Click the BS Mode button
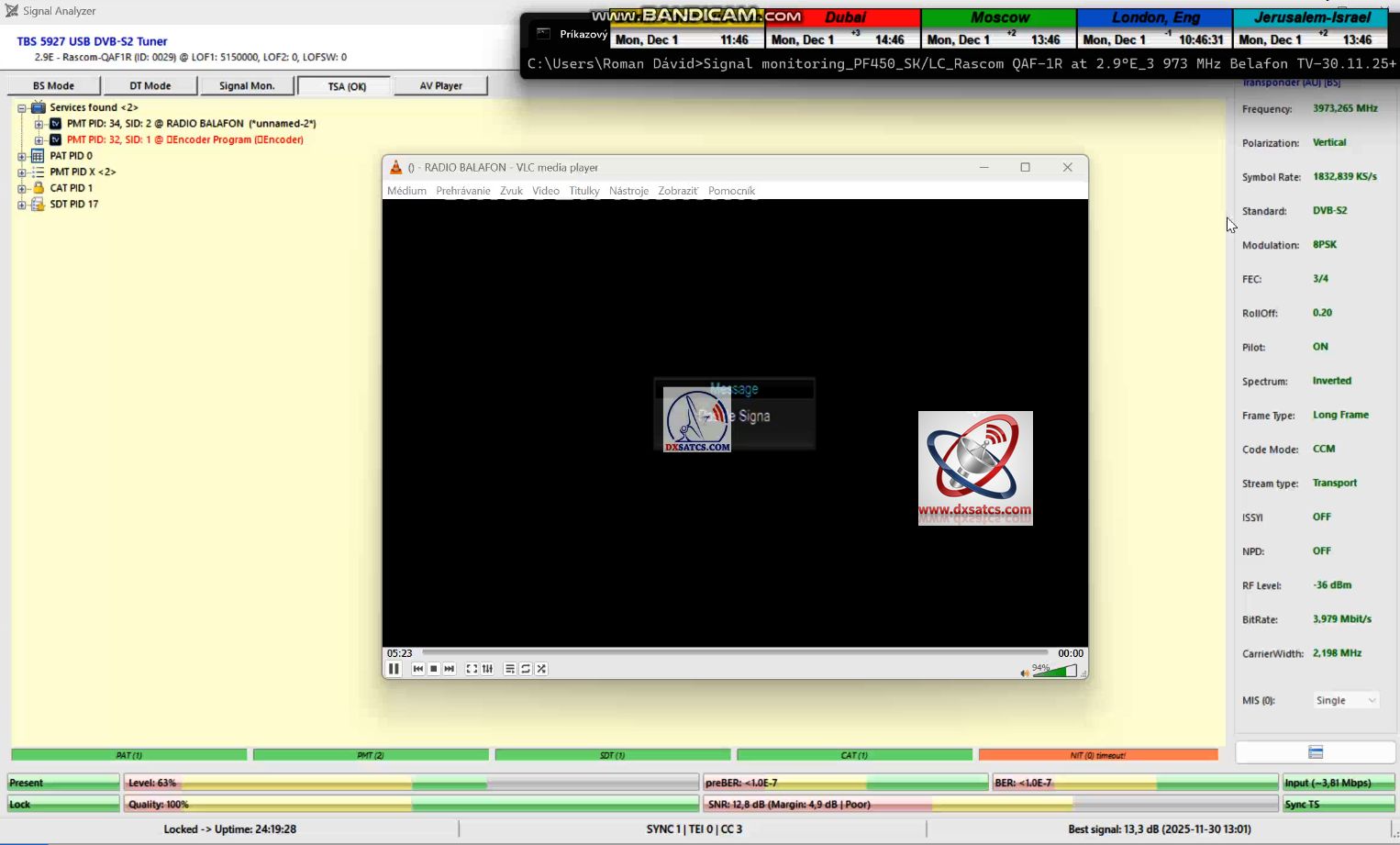 click(x=53, y=85)
